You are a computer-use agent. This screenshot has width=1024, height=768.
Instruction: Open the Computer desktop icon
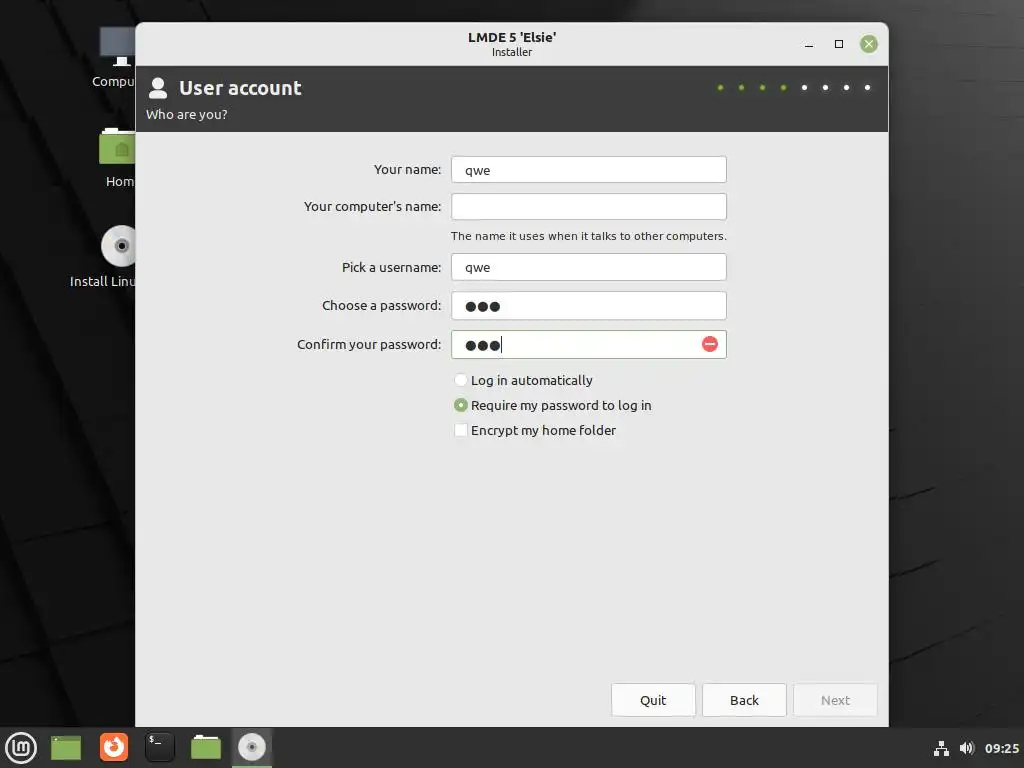[118, 47]
